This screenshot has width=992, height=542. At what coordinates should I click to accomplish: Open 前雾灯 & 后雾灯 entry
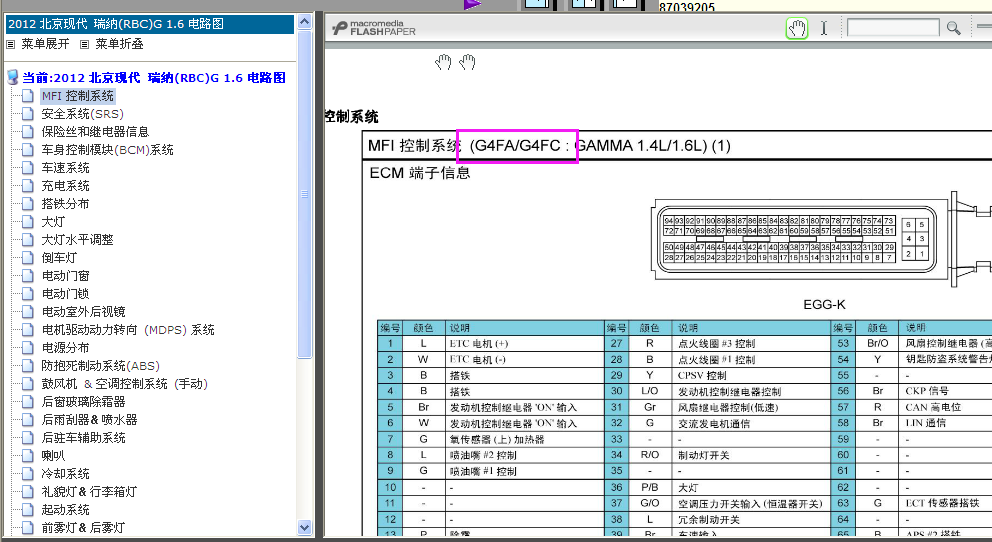pos(84,527)
